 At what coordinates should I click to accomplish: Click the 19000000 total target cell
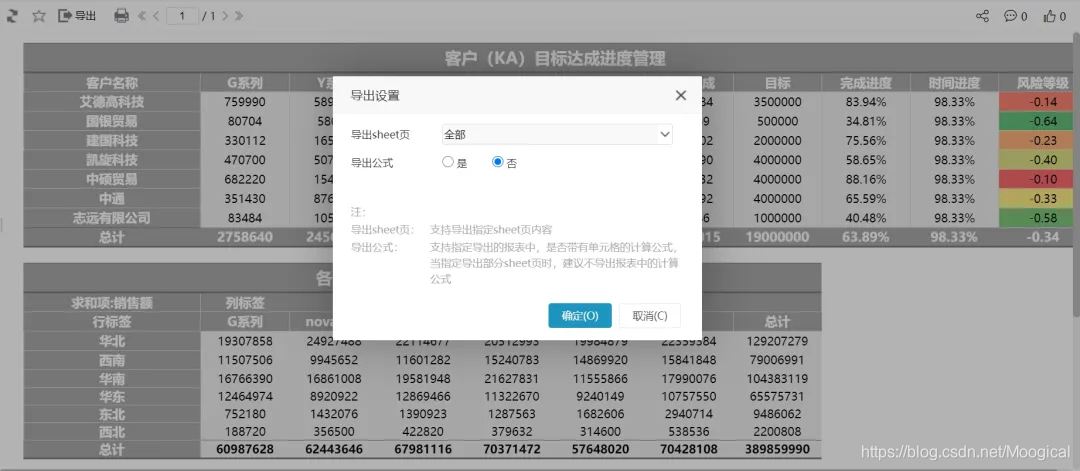(x=777, y=237)
